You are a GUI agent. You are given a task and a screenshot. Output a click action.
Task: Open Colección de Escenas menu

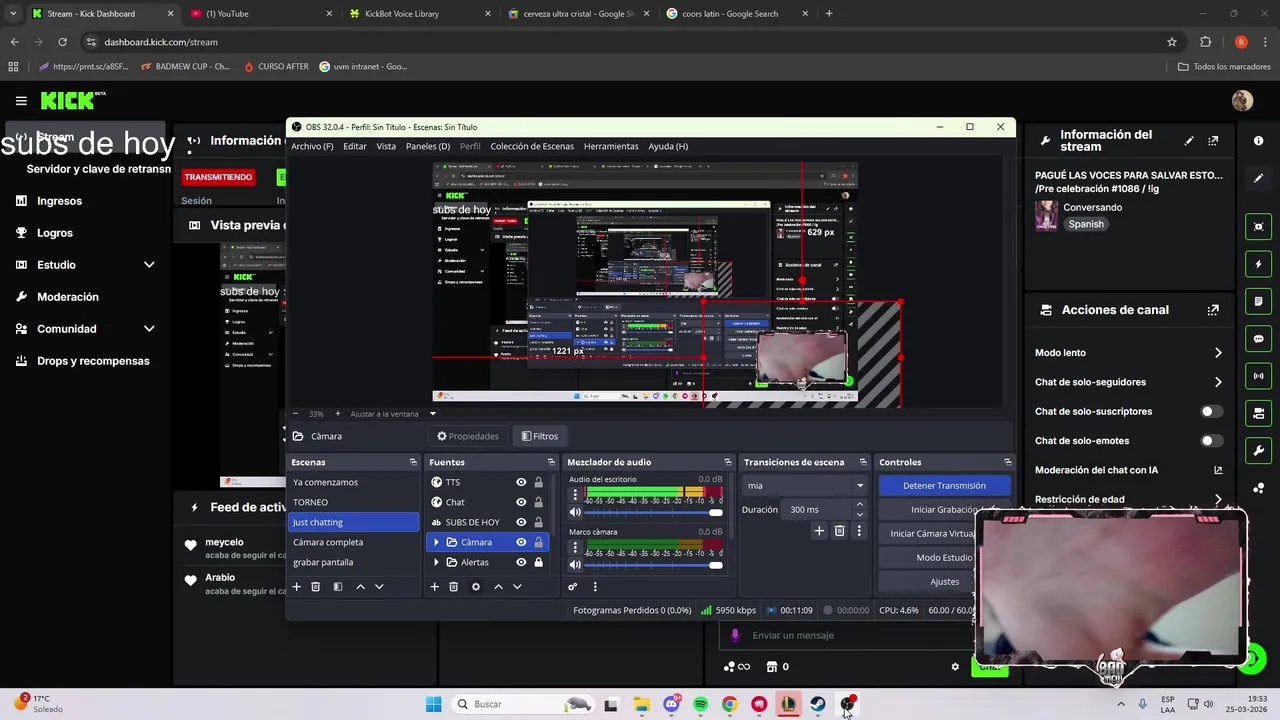pos(532,146)
